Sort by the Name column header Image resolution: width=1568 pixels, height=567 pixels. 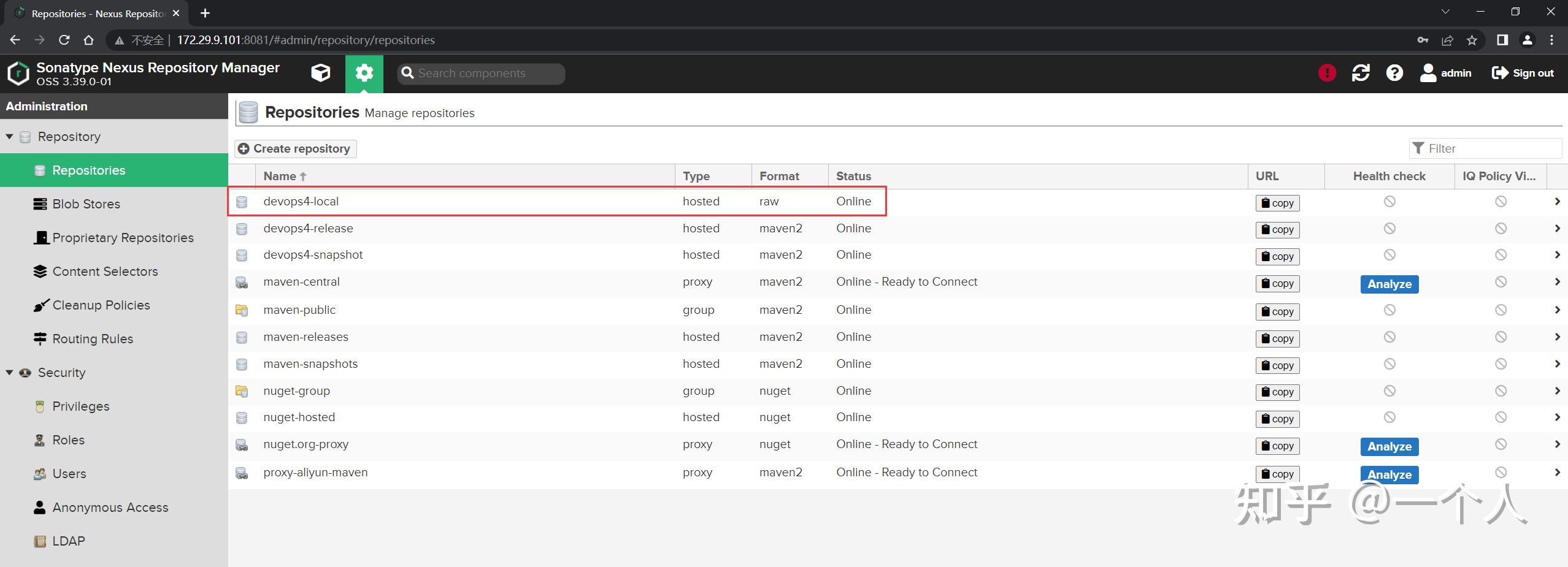tap(280, 177)
